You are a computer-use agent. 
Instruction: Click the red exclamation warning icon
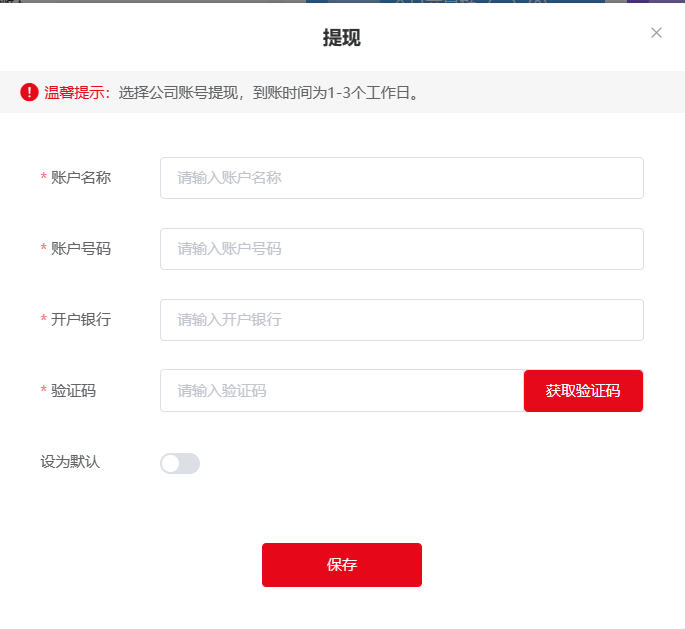29,92
